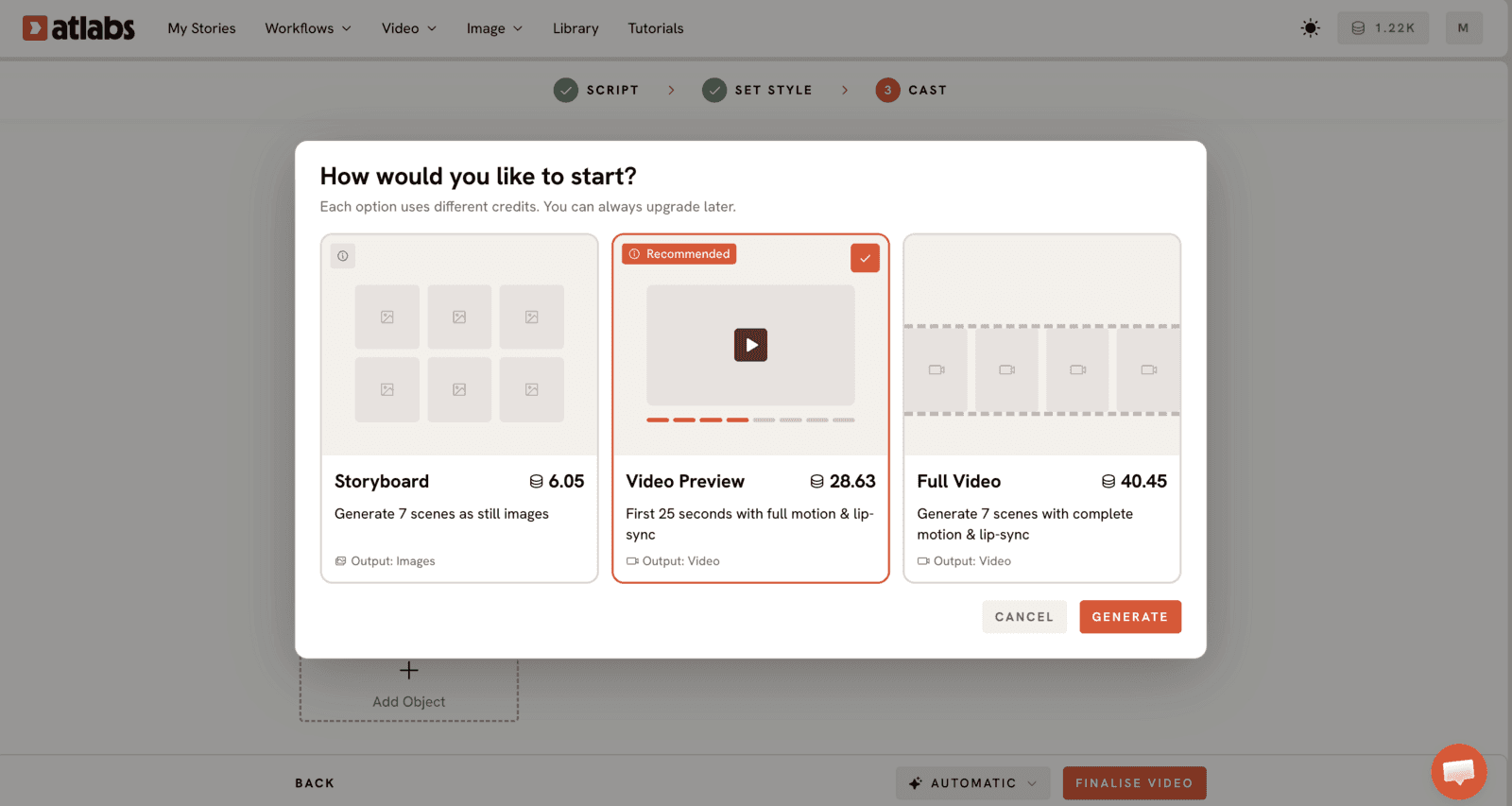Open the Automatic dropdown

click(x=972, y=783)
